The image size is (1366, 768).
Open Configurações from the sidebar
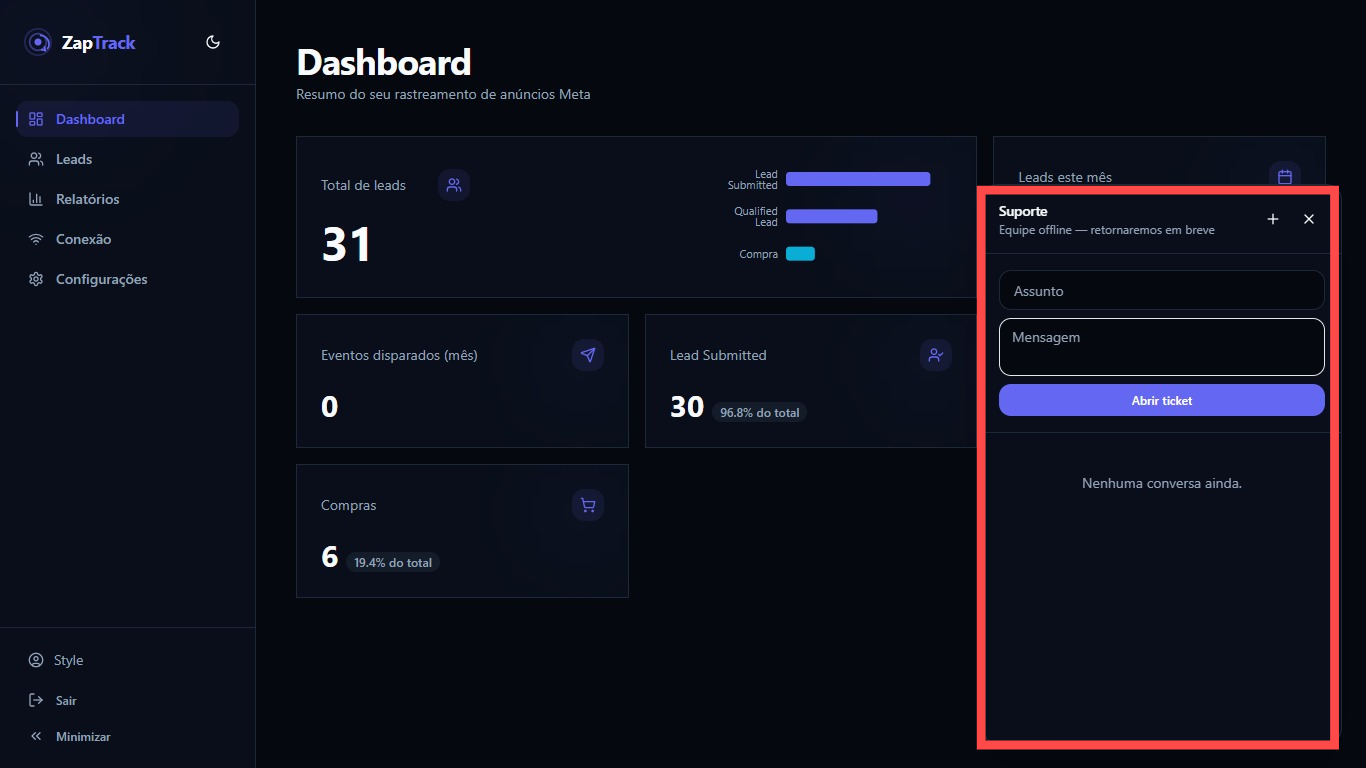[x=128, y=279]
